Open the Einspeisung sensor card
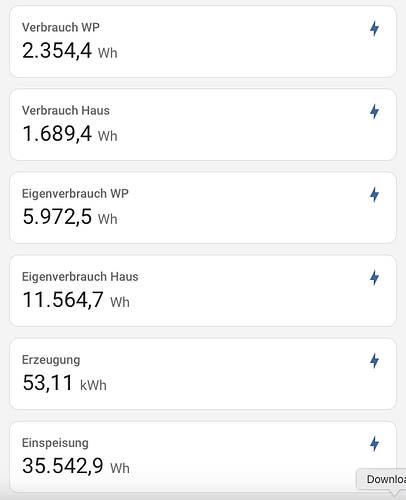Screen dimensions: 406x500 click(203, 457)
